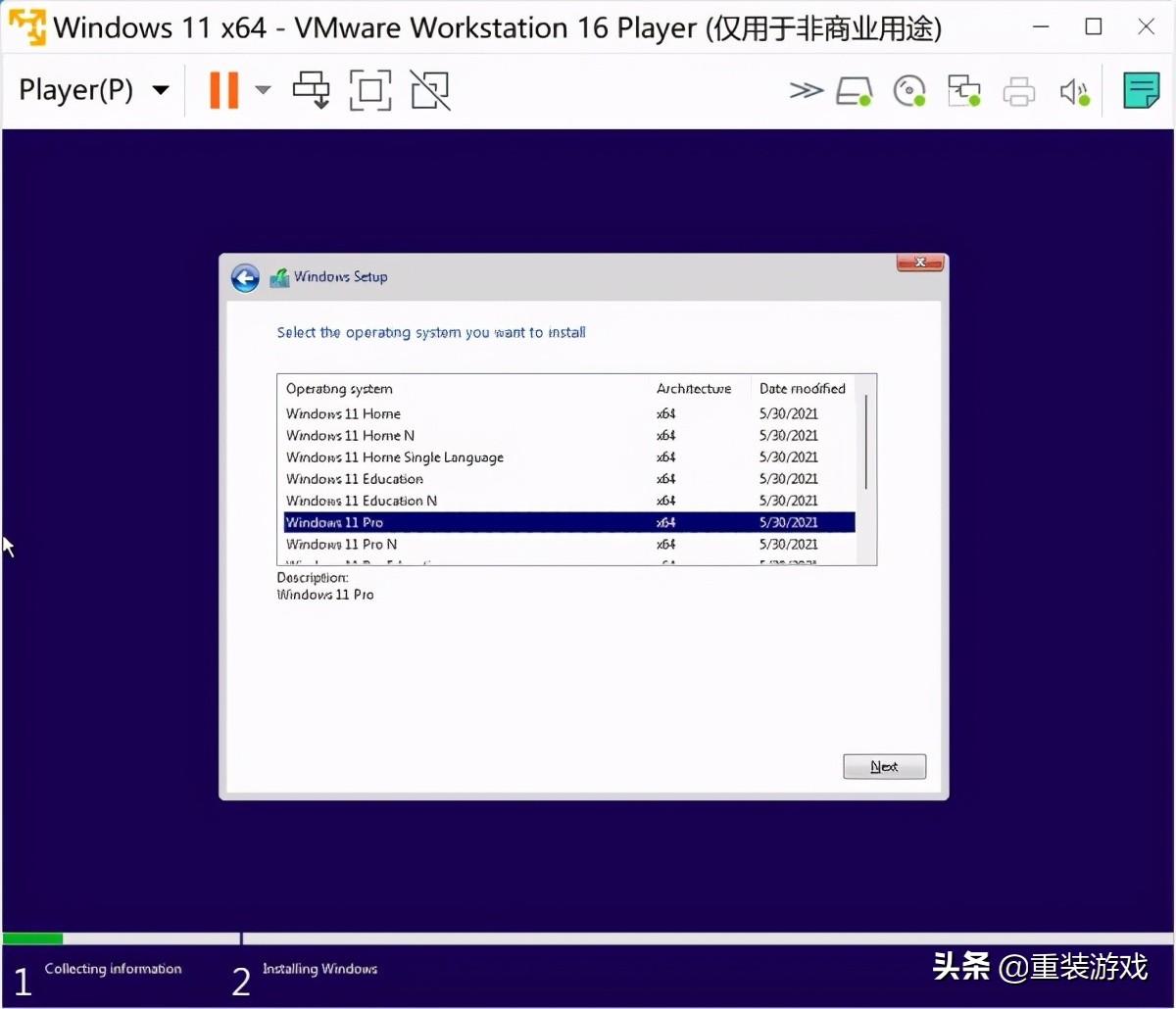
Task: Maximize the VMware Player window
Action: pyautogui.click(x=1094, y=27)
